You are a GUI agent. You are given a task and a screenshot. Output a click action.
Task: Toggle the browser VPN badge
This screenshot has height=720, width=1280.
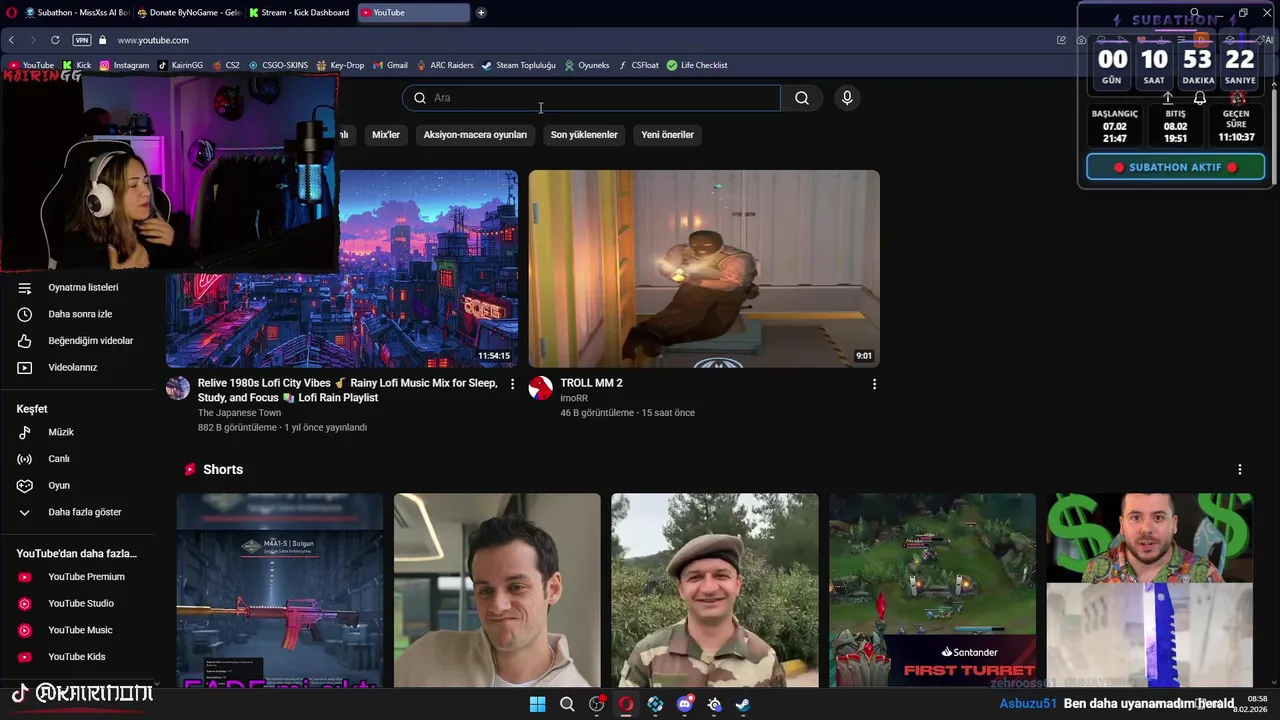tap(82, 40)
